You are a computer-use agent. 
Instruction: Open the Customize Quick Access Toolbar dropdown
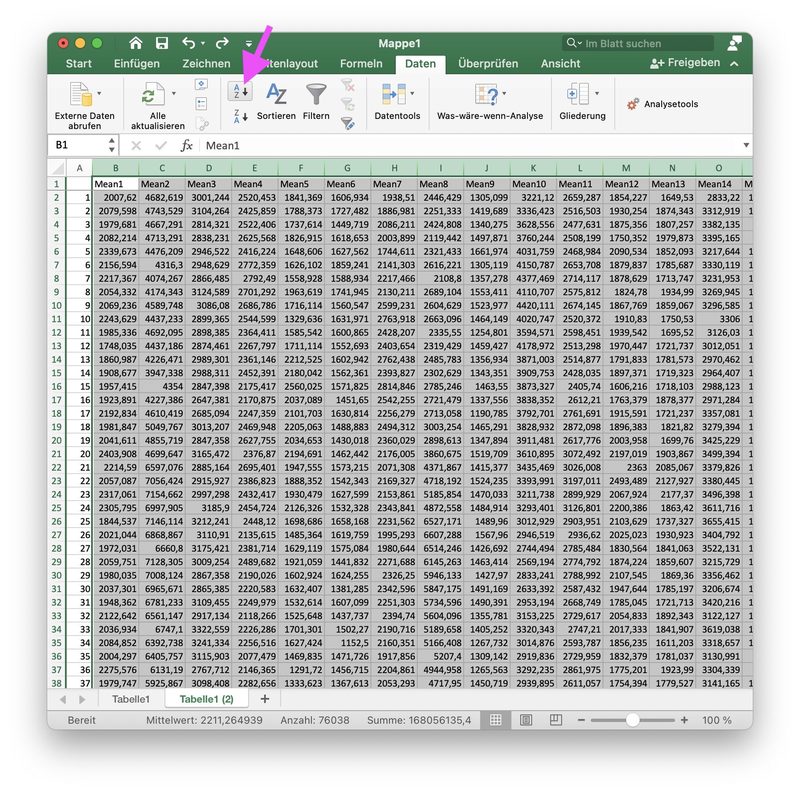(x=248, y=44)
